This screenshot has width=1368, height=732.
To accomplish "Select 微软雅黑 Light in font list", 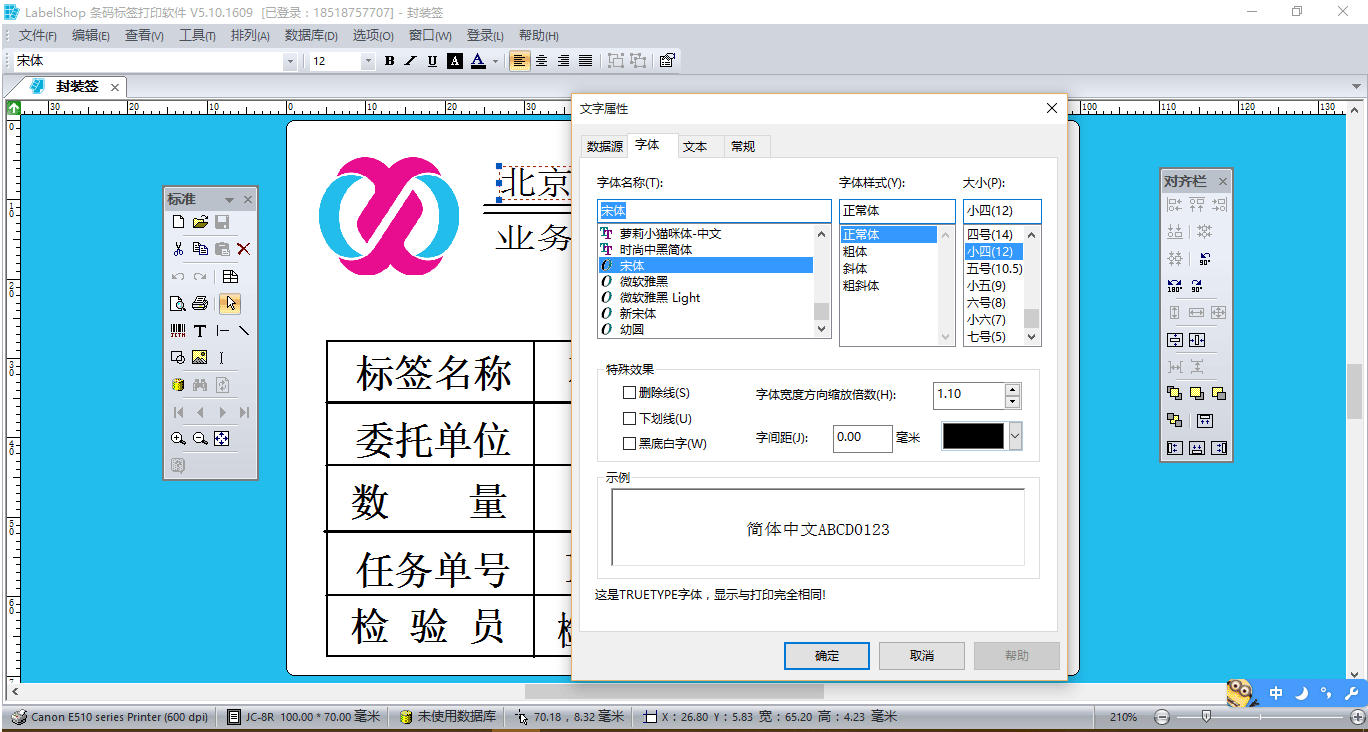I will tap(660, 297).
